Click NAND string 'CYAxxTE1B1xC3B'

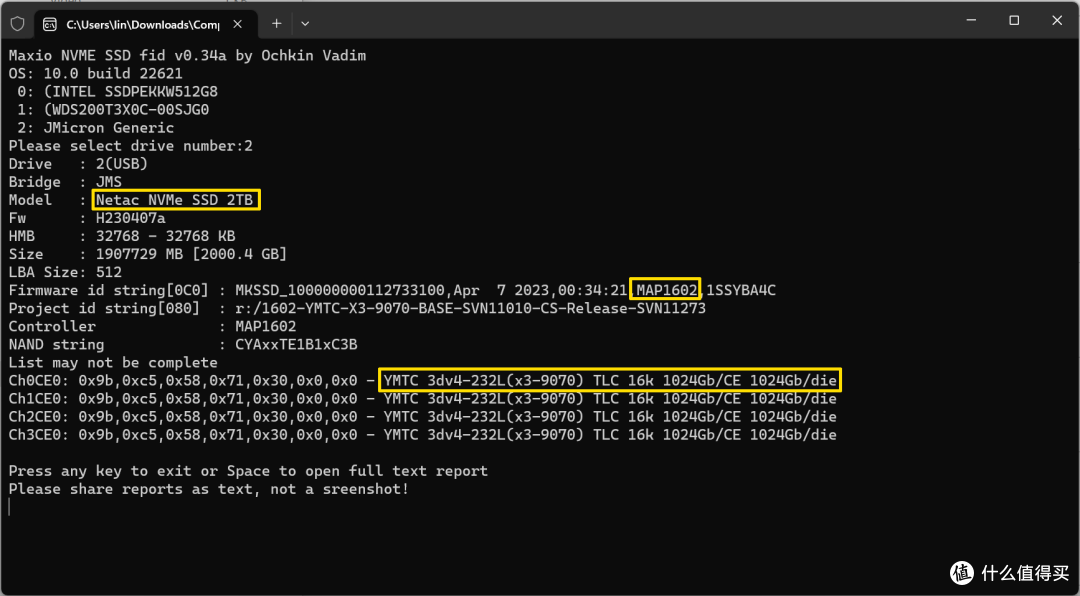(x=296, y=345)
